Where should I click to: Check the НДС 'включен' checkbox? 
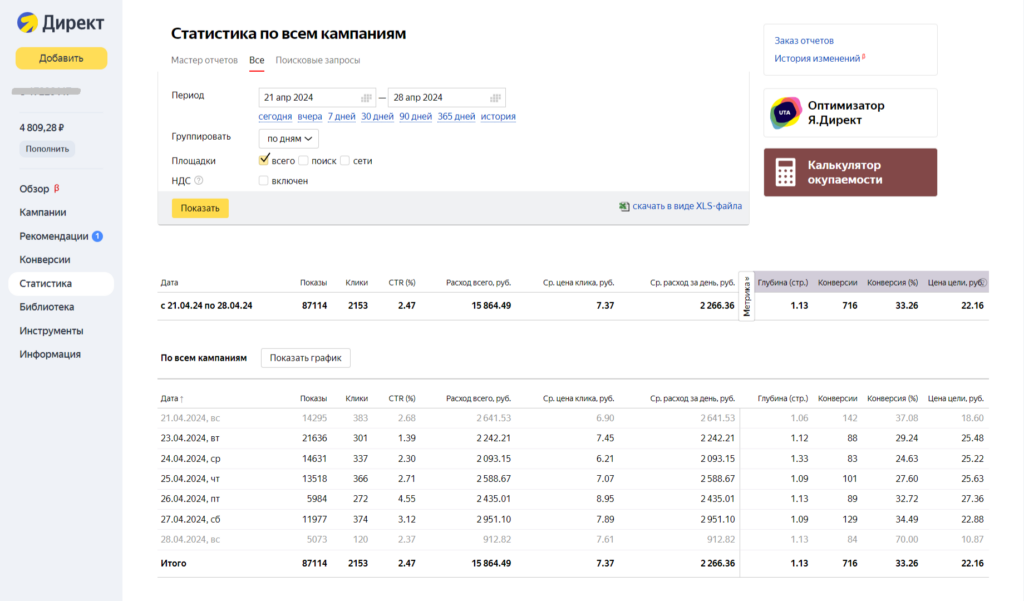pos(264,181)
